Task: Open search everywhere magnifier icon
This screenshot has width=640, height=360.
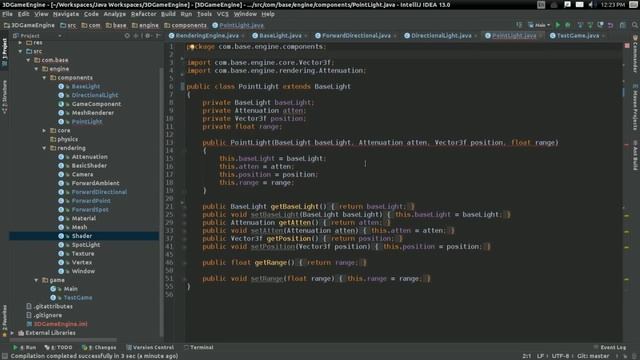Action: point(635,25)
